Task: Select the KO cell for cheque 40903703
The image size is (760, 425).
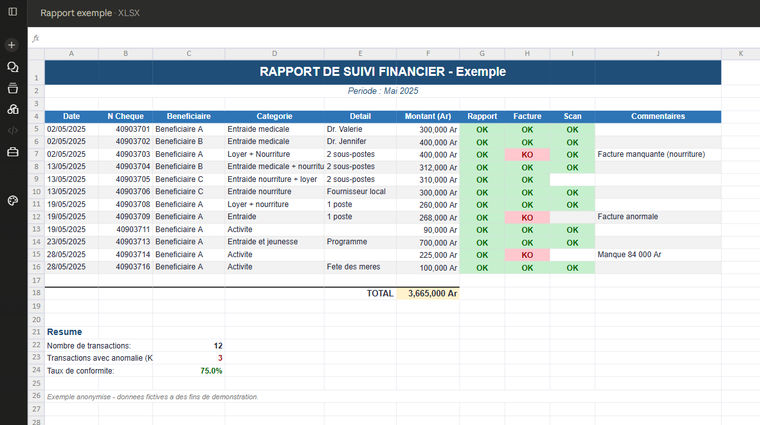Action: coord(527,155)
